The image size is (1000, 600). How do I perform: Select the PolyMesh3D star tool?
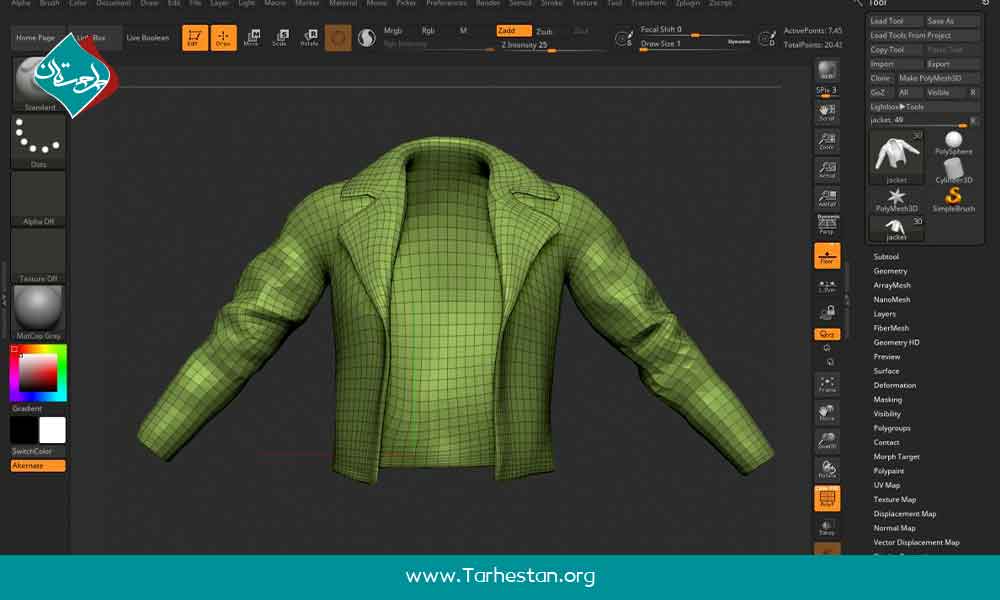pyautogui.click(x=896, y=200)
